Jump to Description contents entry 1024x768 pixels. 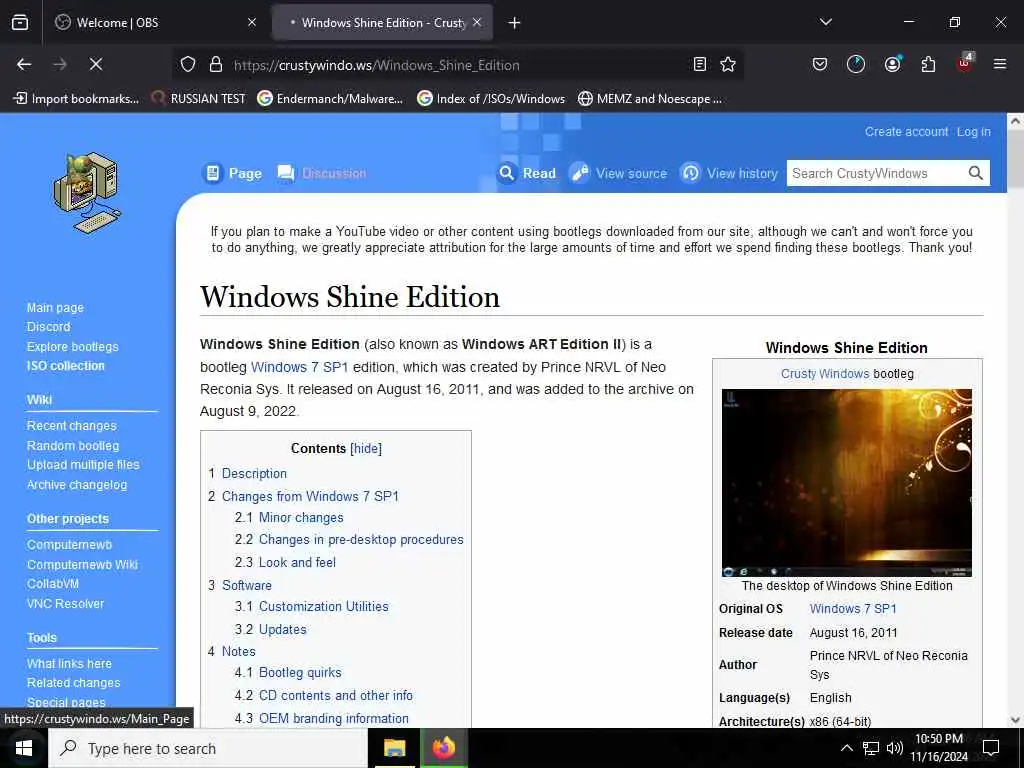click(254, 473)
